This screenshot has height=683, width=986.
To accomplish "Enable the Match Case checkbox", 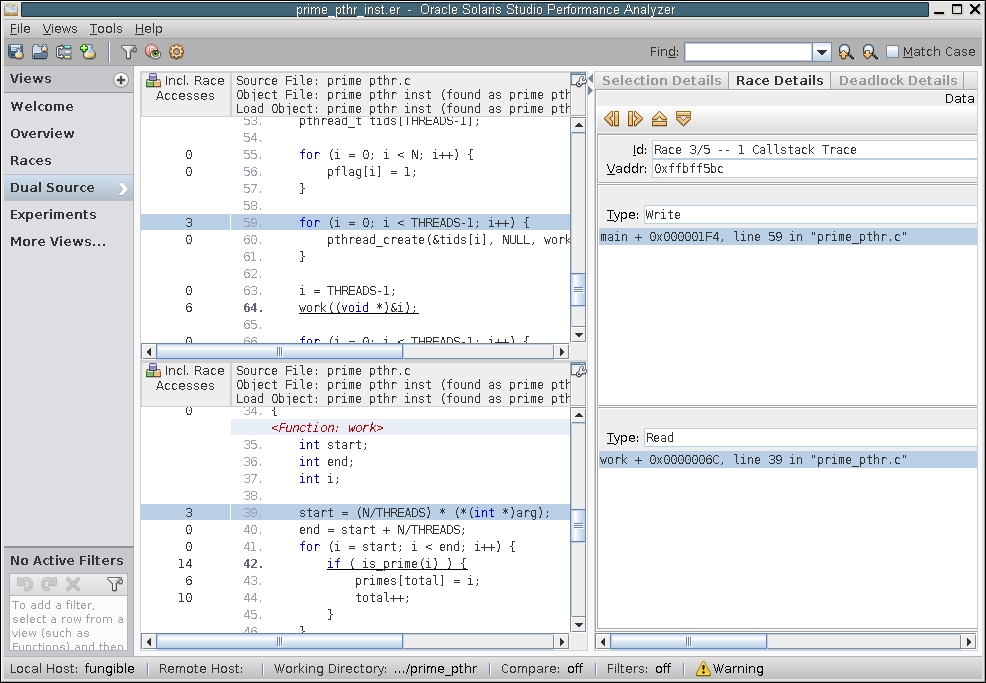I will (893, 52).
